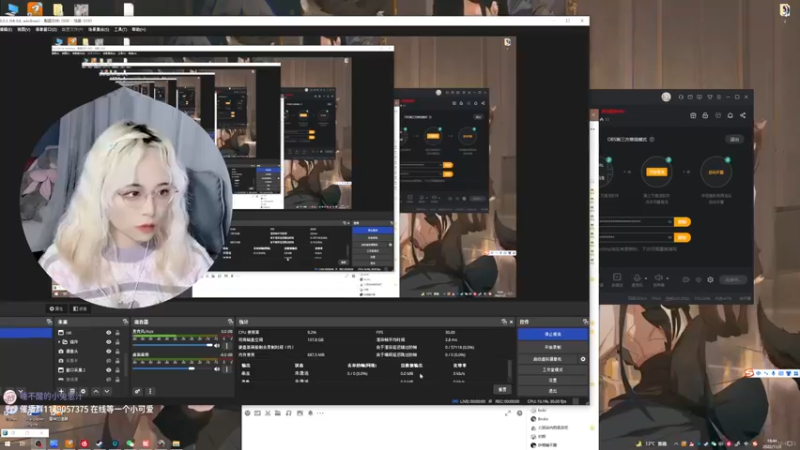Image resolution: width=800 pixels, height=450 pixels.
Task: Click the 退出 exit button in Controls
Action: 553,391
